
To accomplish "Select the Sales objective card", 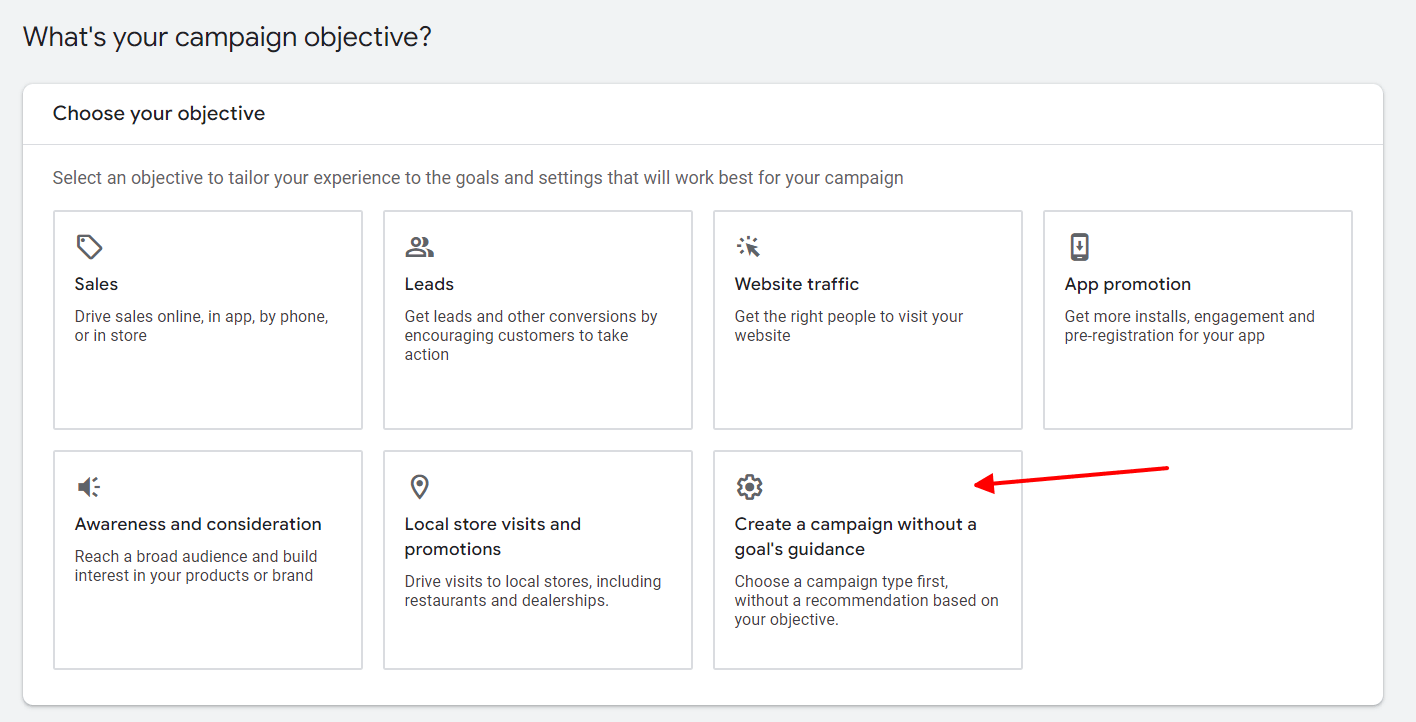I will pos(207,319).
